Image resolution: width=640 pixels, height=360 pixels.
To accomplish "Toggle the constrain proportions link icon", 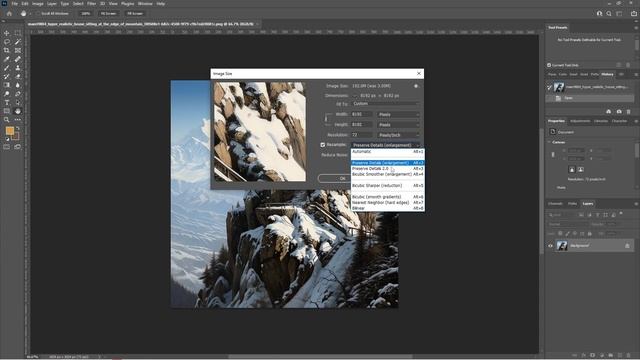I will click(x=326, y=119).
